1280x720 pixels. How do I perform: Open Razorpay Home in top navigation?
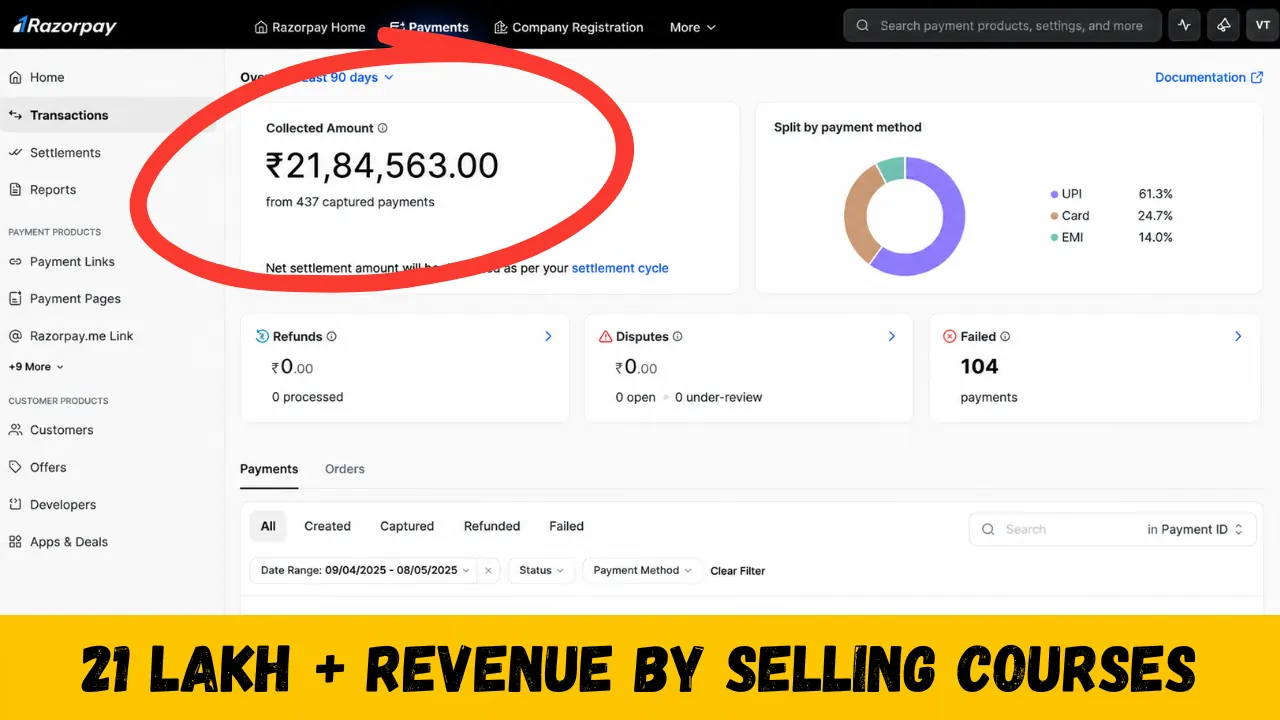(310, 27)
